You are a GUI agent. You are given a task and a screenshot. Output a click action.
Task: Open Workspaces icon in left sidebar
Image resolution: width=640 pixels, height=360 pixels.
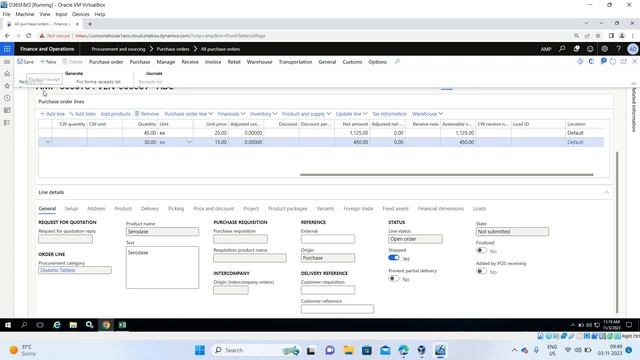tap(7, 111)
